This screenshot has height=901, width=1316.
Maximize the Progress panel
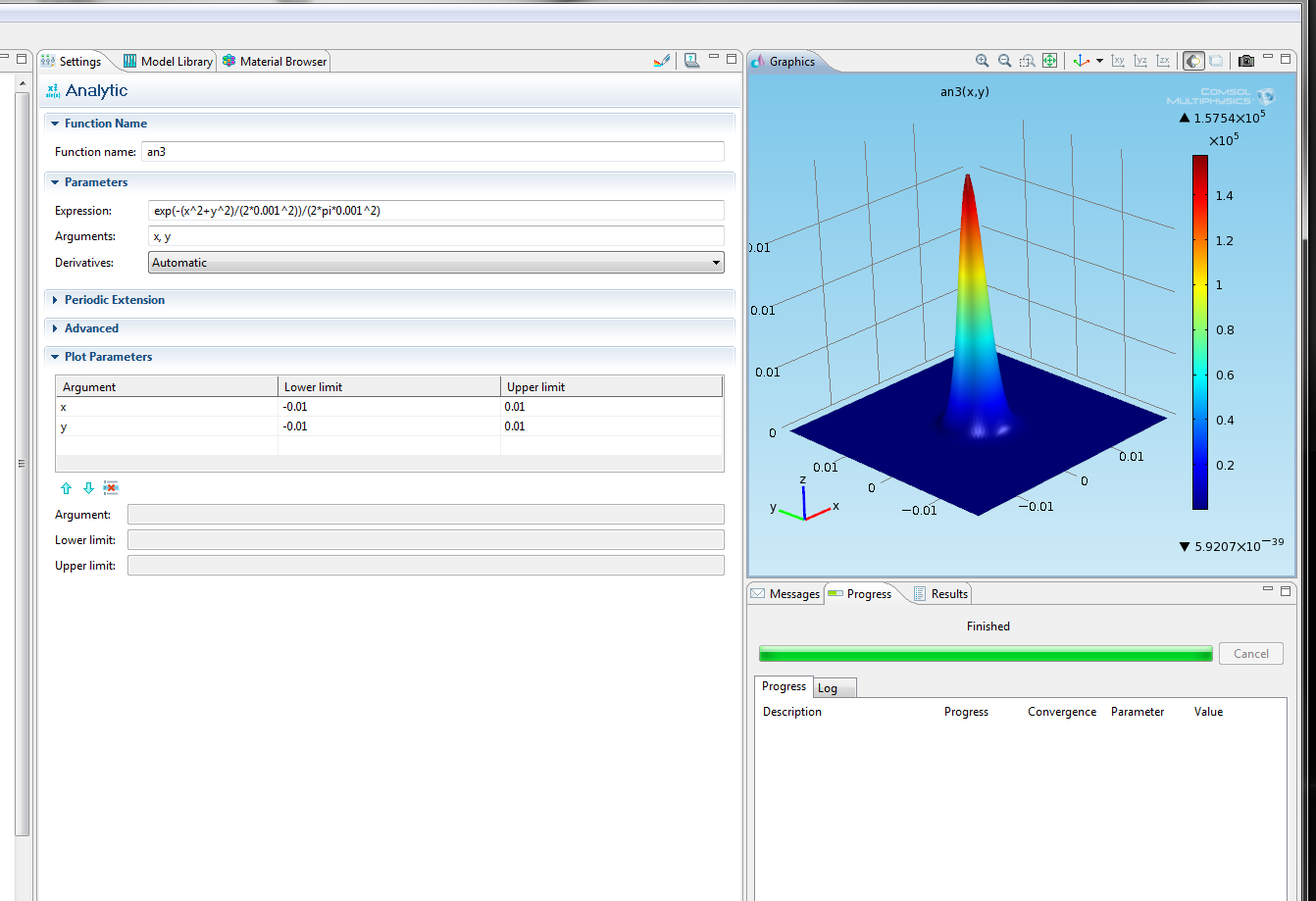1286,590
